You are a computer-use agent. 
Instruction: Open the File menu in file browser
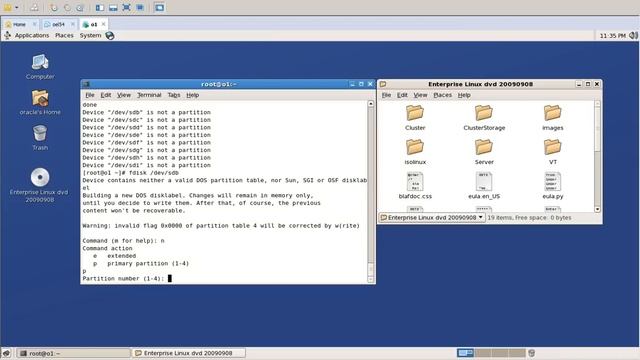click(x=386, y=95)
